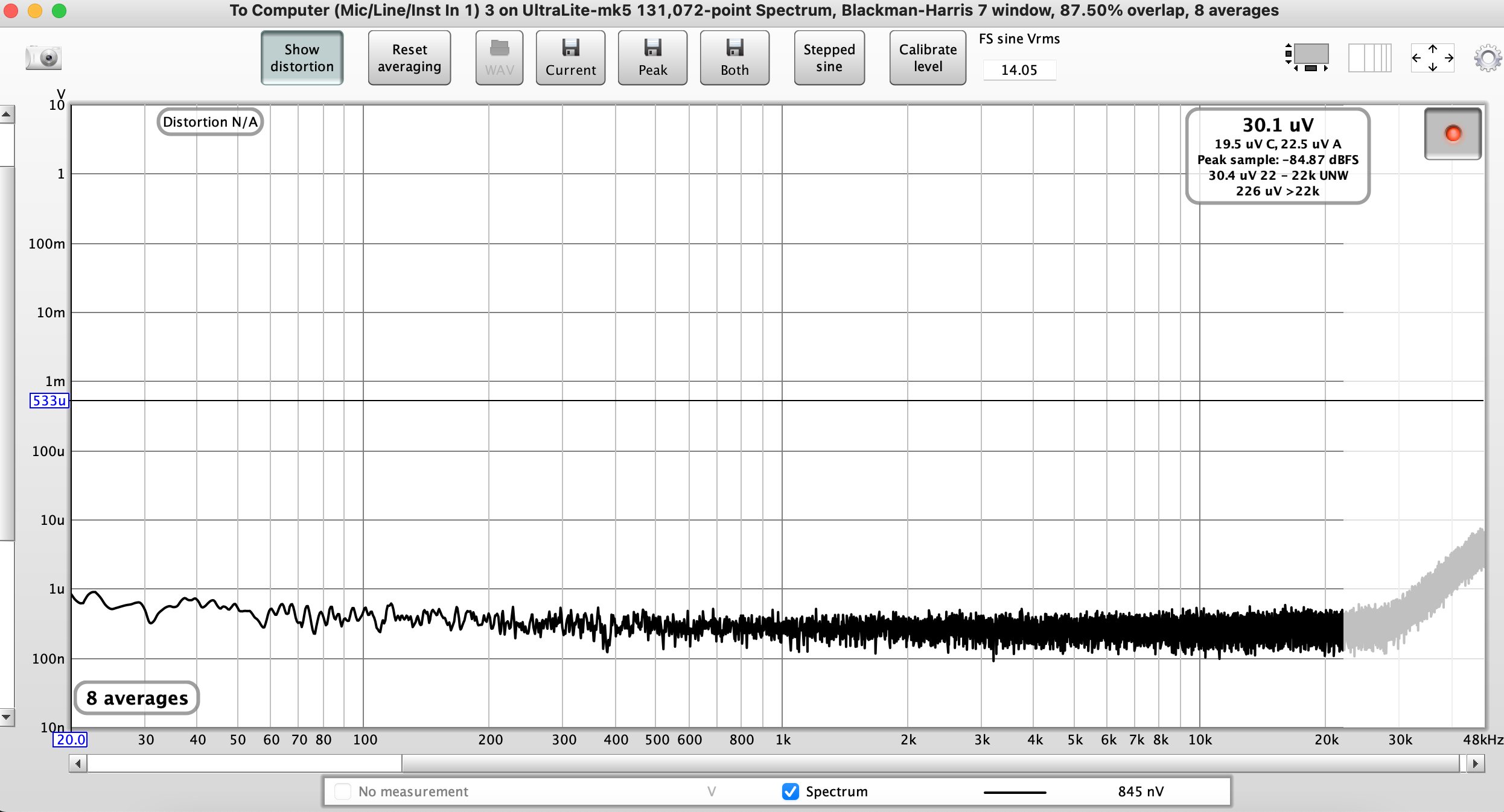Viewport: 1504px width, 812px height.
Task: Click the 8 averages indicator
Action: click(137, 698)
